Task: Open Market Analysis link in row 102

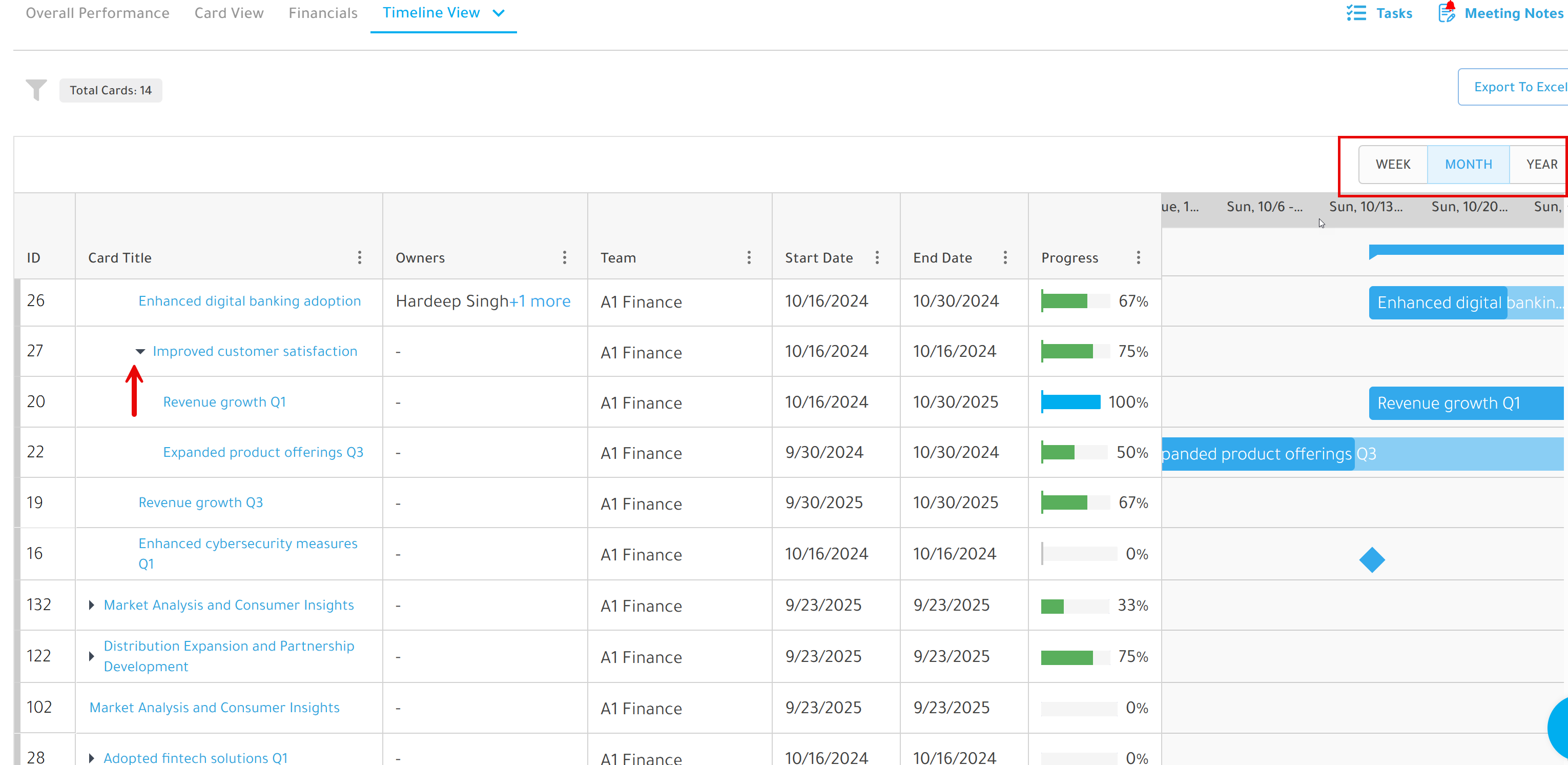Action: click(214, 707)
